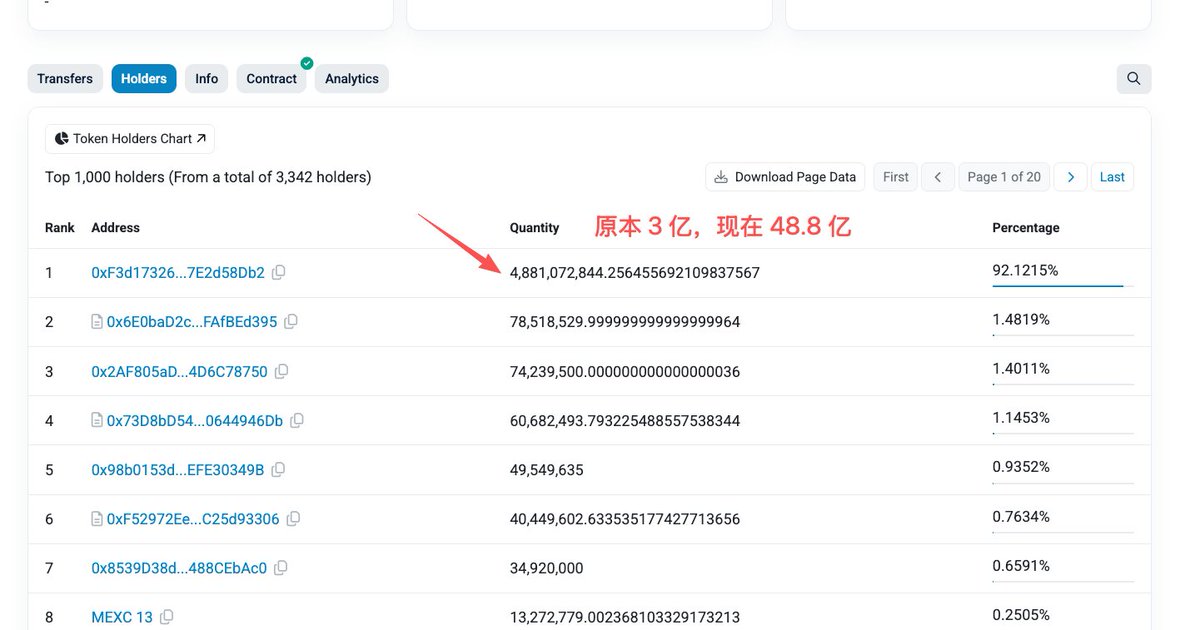1200x630 pixels.
Task: Switch to the Transfers tab
Action: click(65, 79)
